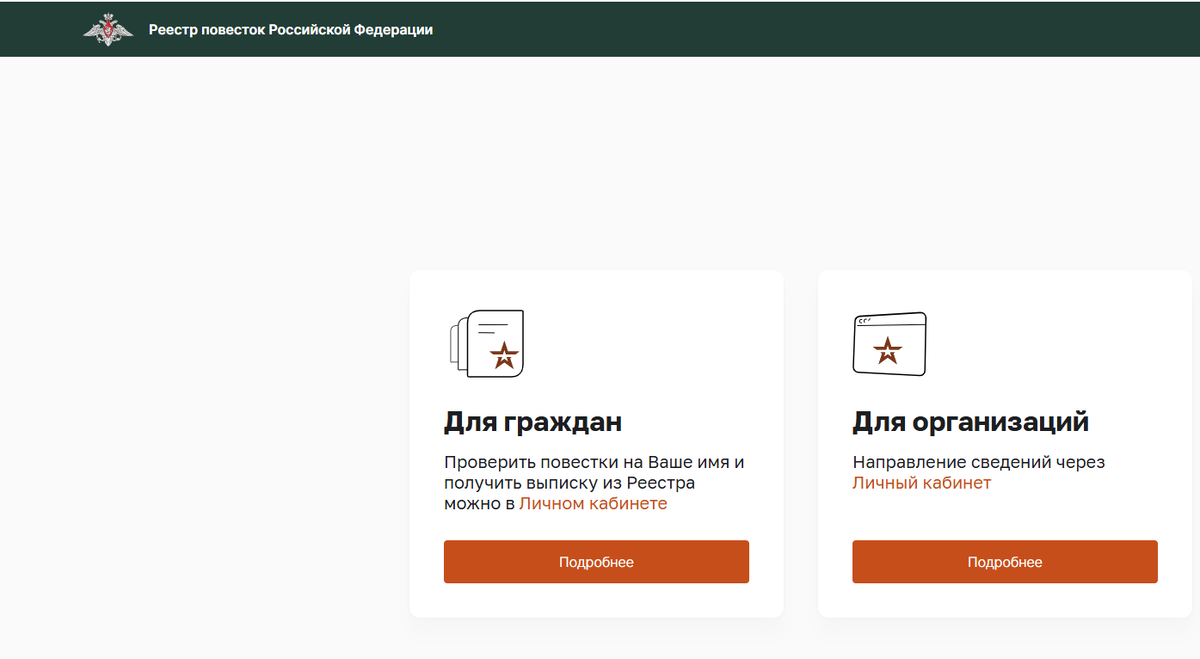Click the summons document icon for citizens
Image resolution: width=1200 pixels, height=659 pixels.
[485, 343]
